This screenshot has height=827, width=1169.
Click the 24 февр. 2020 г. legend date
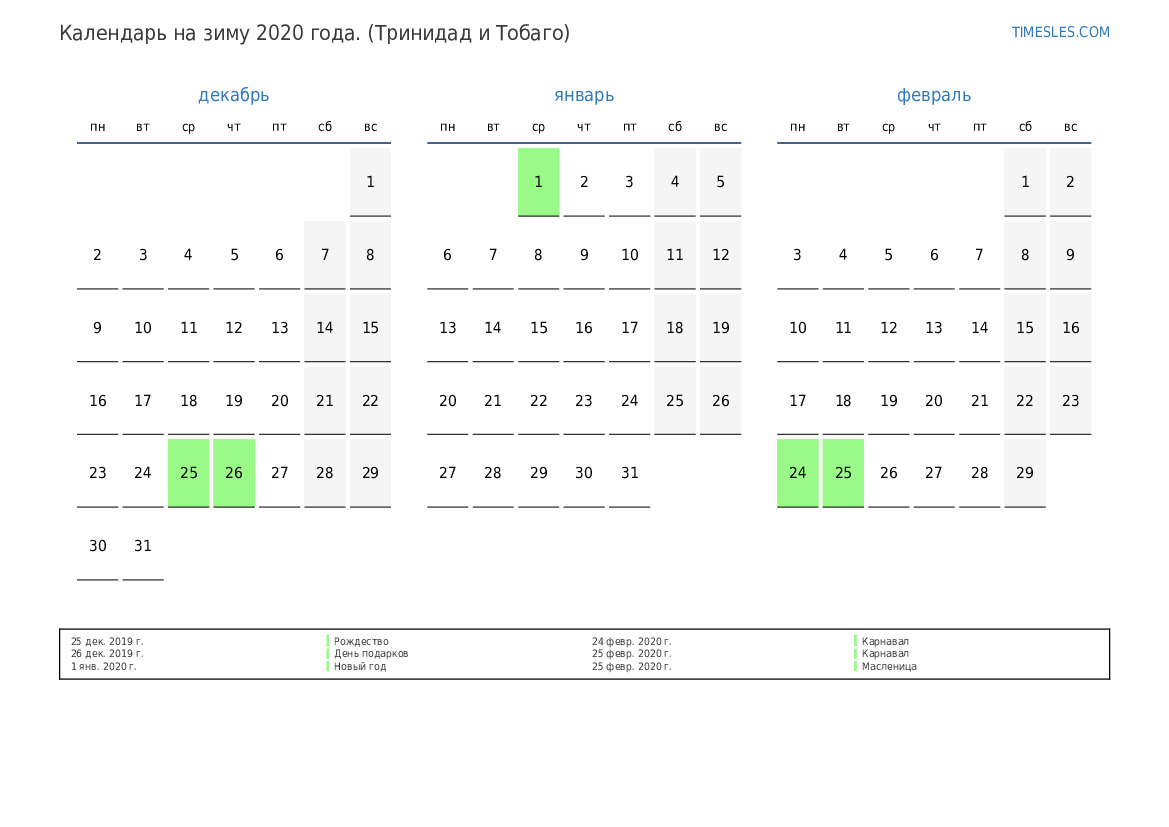pos(631,641)
